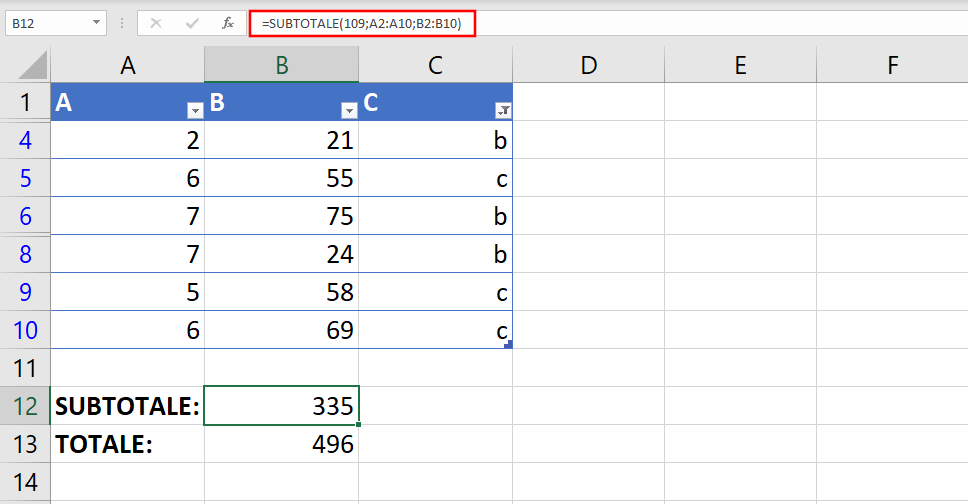Click cell A9 with value 5

click(x=128, y=292)
